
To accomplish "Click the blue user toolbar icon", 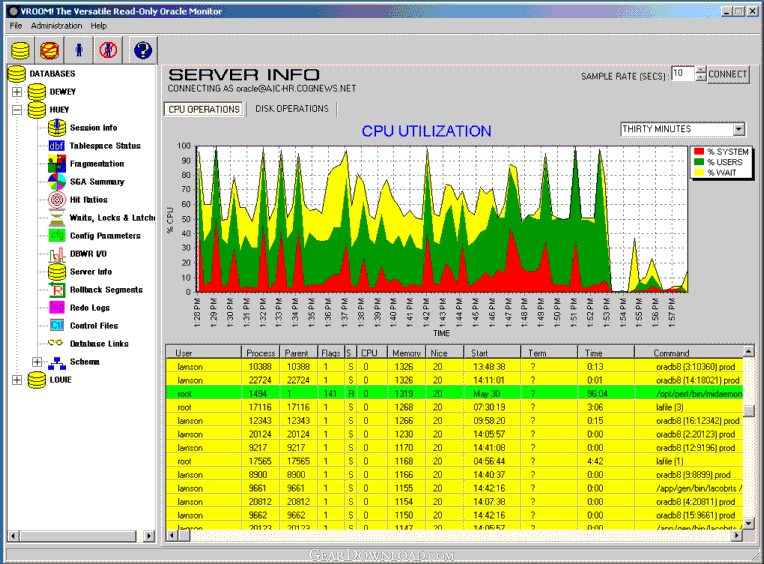I will click(79, 50).
